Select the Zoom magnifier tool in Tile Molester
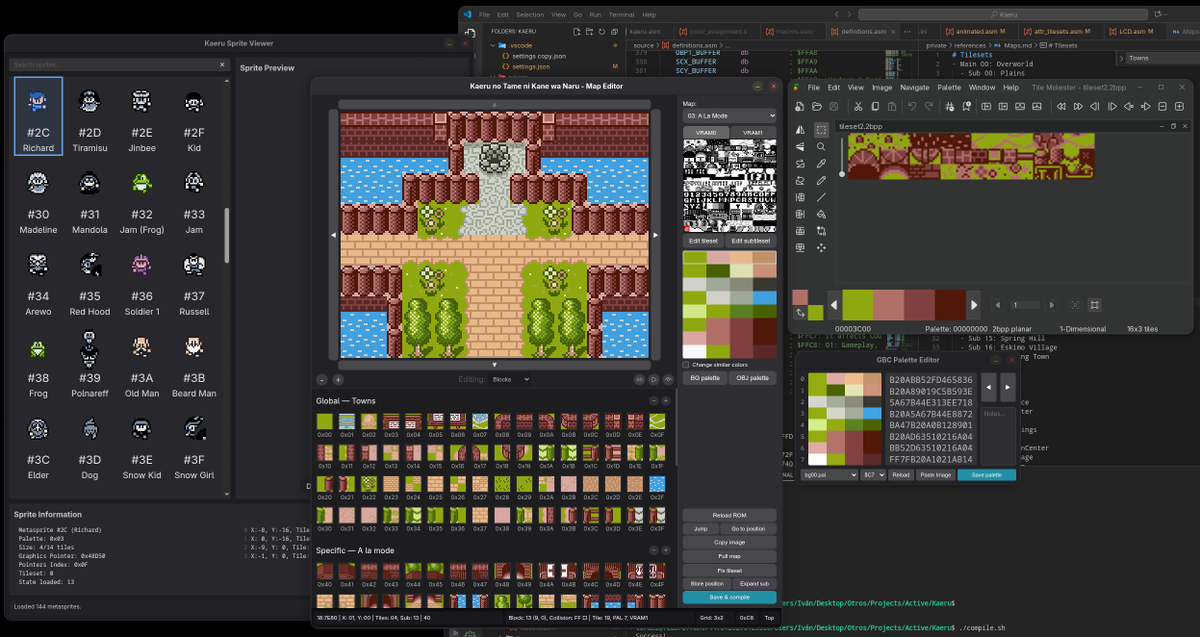The image size is (1200, 637). 821,146
